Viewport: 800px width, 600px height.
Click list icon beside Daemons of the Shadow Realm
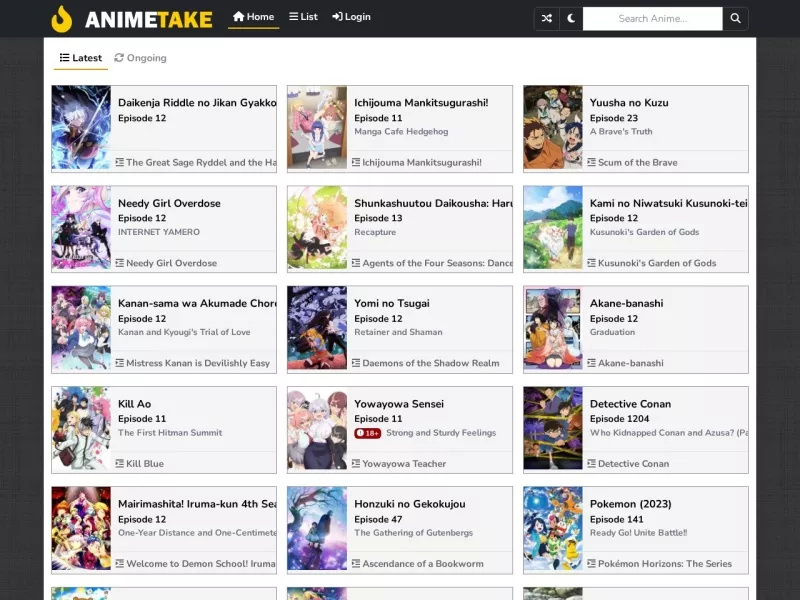click(356, 363)
